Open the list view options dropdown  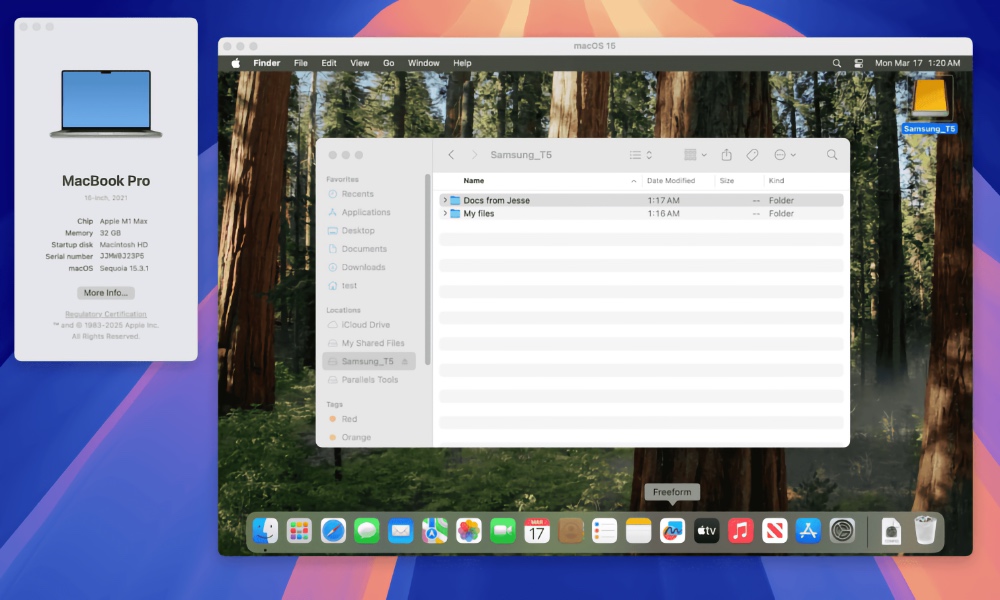click(640, 155)
